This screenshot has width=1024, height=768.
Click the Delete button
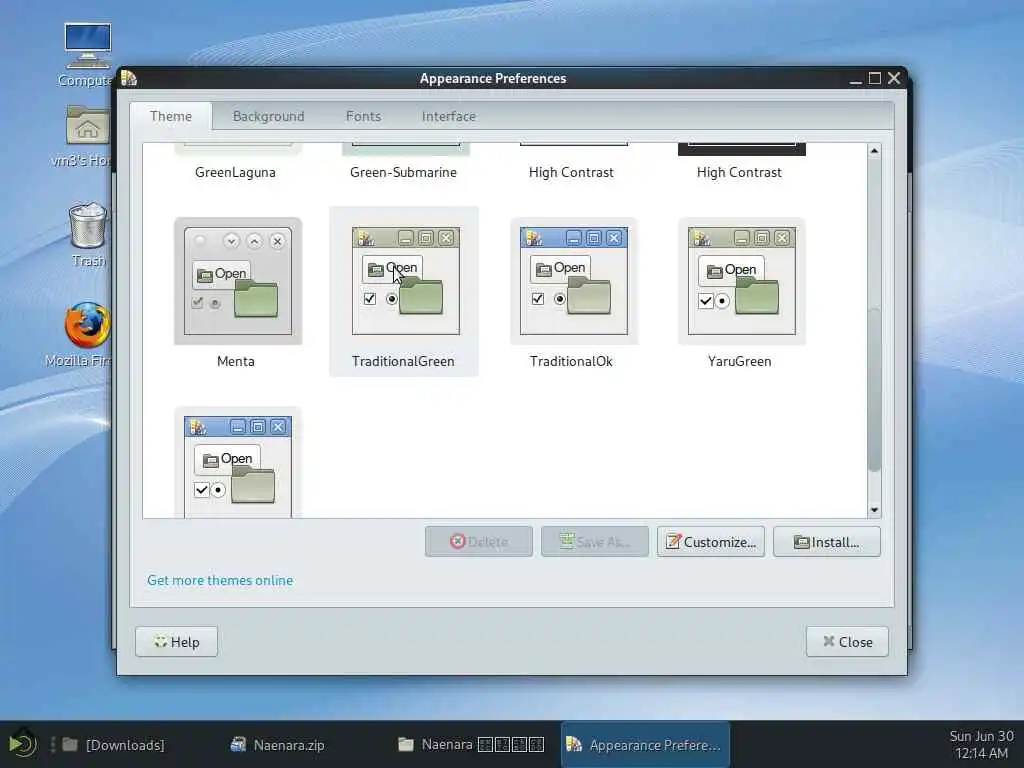point(479,541)
